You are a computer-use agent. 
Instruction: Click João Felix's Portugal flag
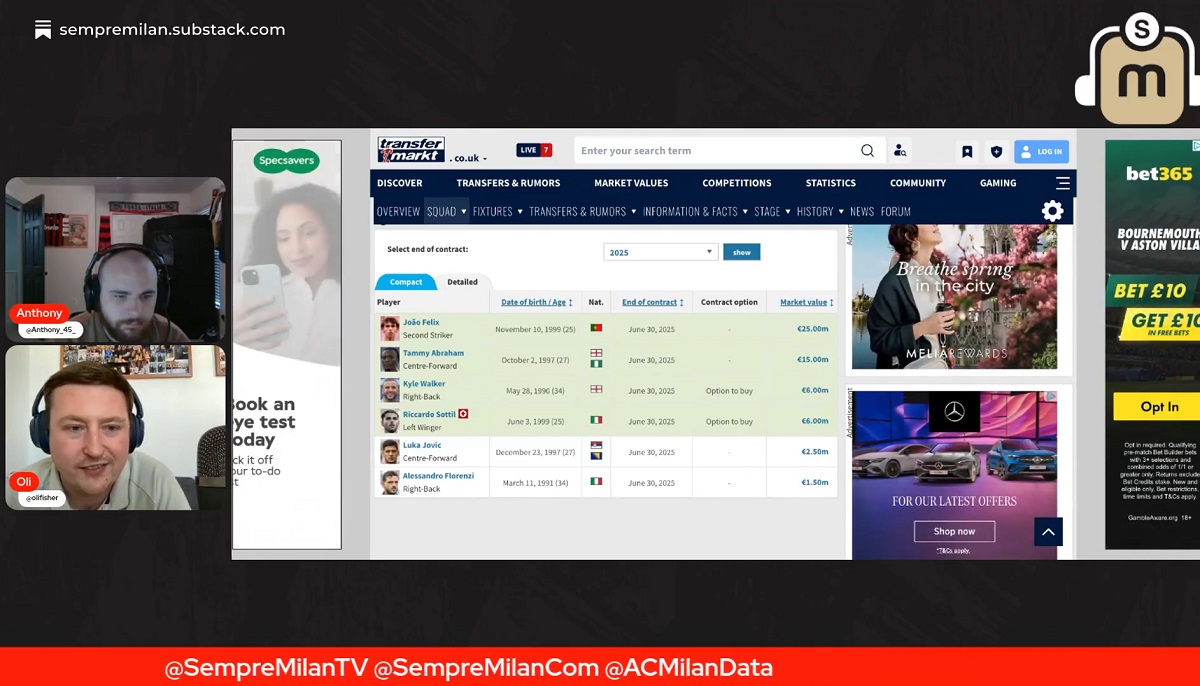pos(596,328)
